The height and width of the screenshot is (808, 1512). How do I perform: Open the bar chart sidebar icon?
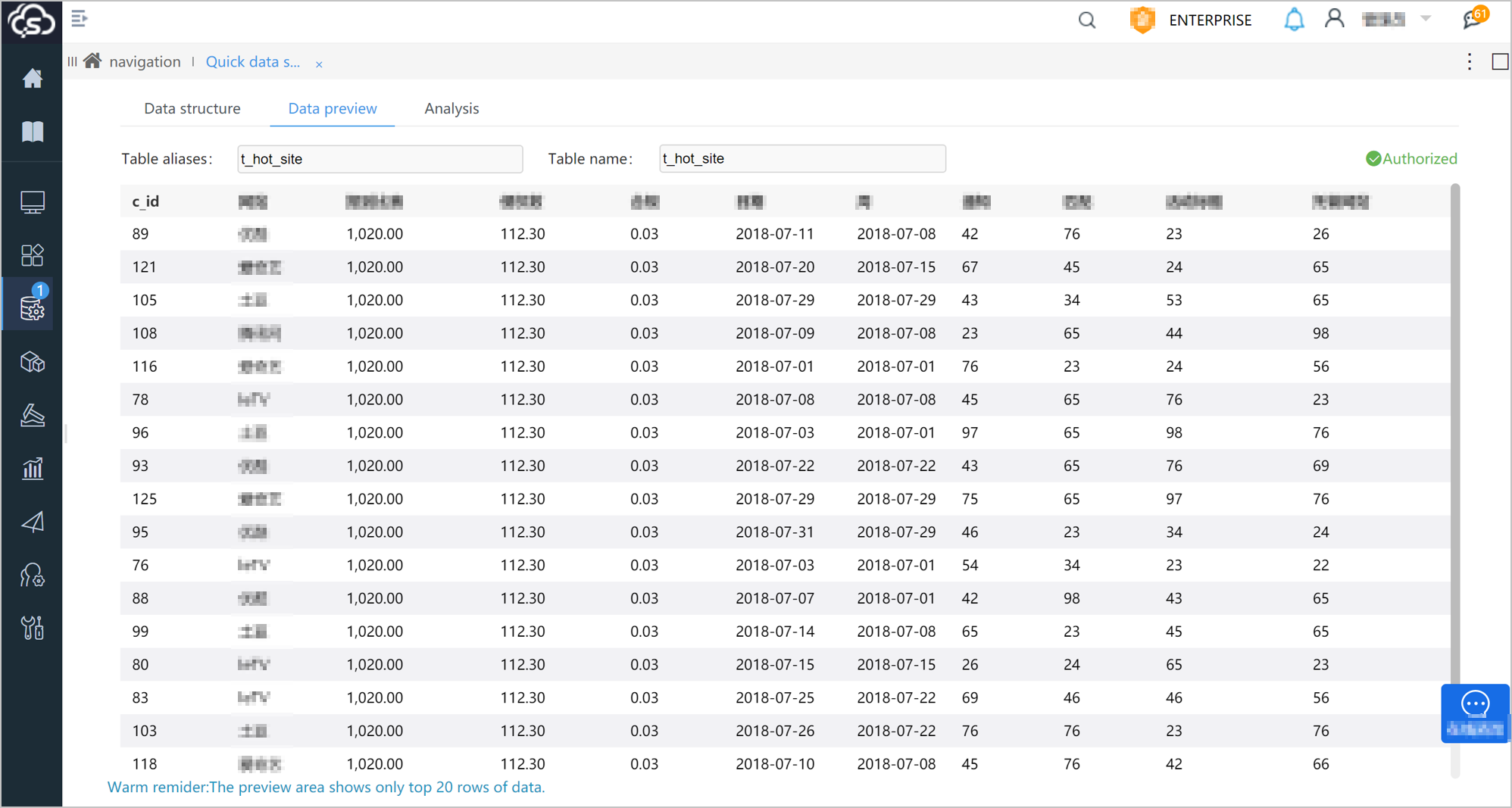32,469
